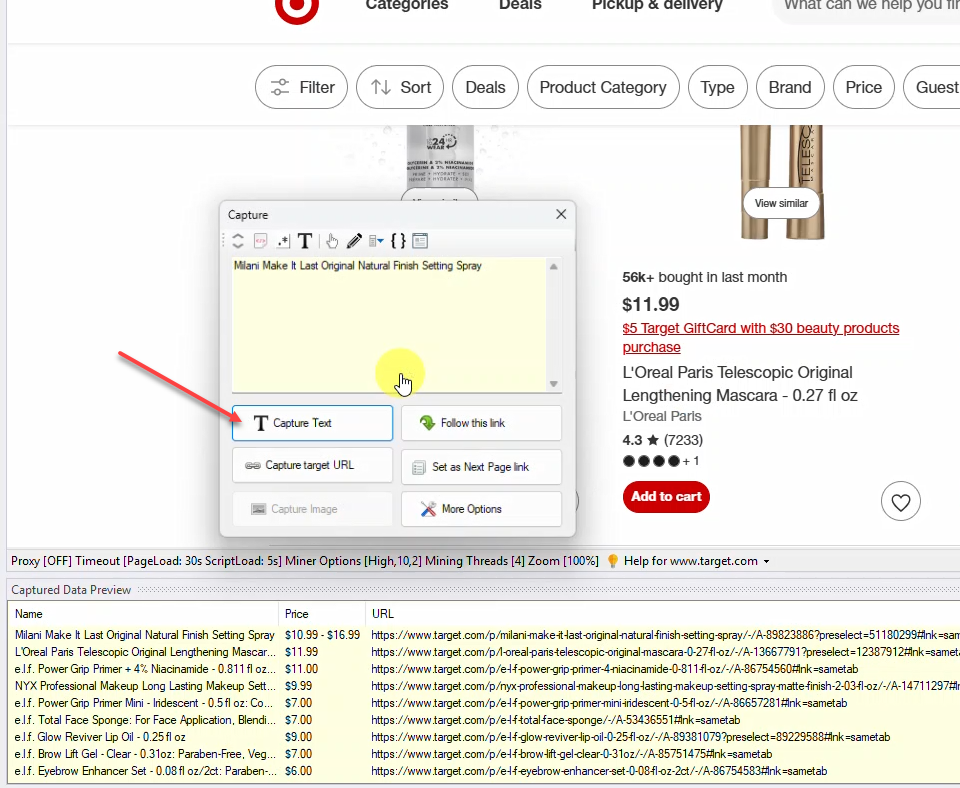Select the e.l.f. Brow Lift Gel row
The height and width of the screenshot is (788, 960).
point(484,754)
